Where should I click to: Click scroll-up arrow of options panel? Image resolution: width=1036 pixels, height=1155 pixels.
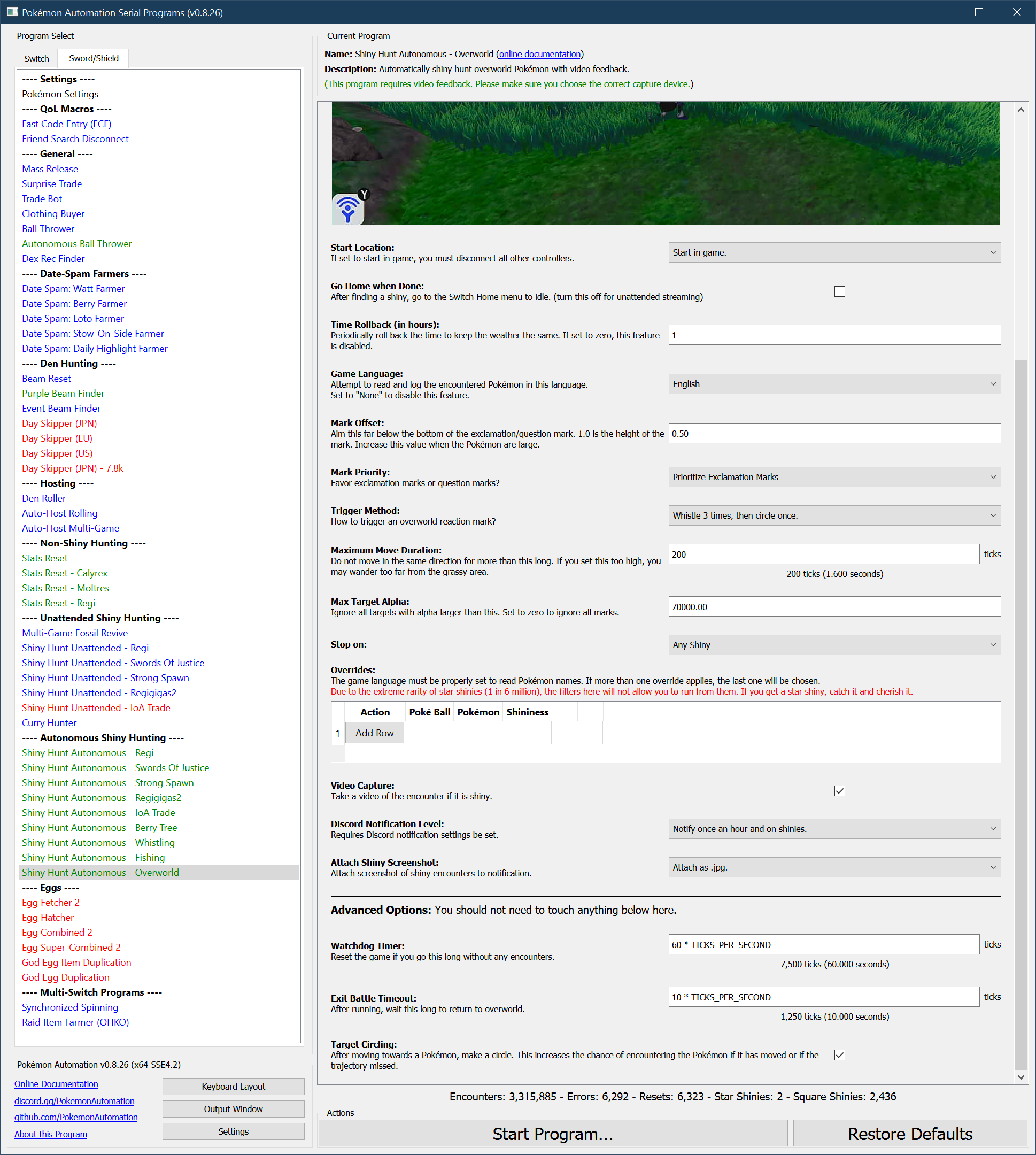pyautogui.click(x=1020, y=110)
